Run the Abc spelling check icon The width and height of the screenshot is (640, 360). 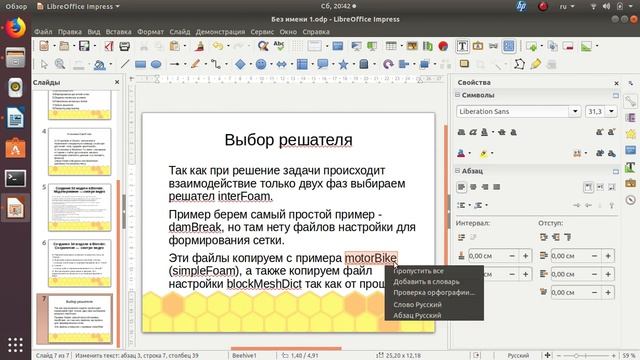tap(279, 46)
